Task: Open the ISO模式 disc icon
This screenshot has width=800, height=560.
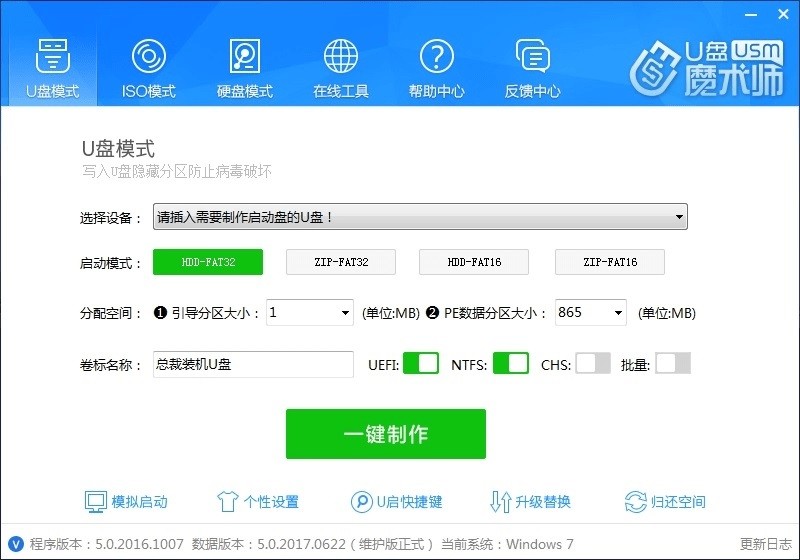Action: coord(148,56)
